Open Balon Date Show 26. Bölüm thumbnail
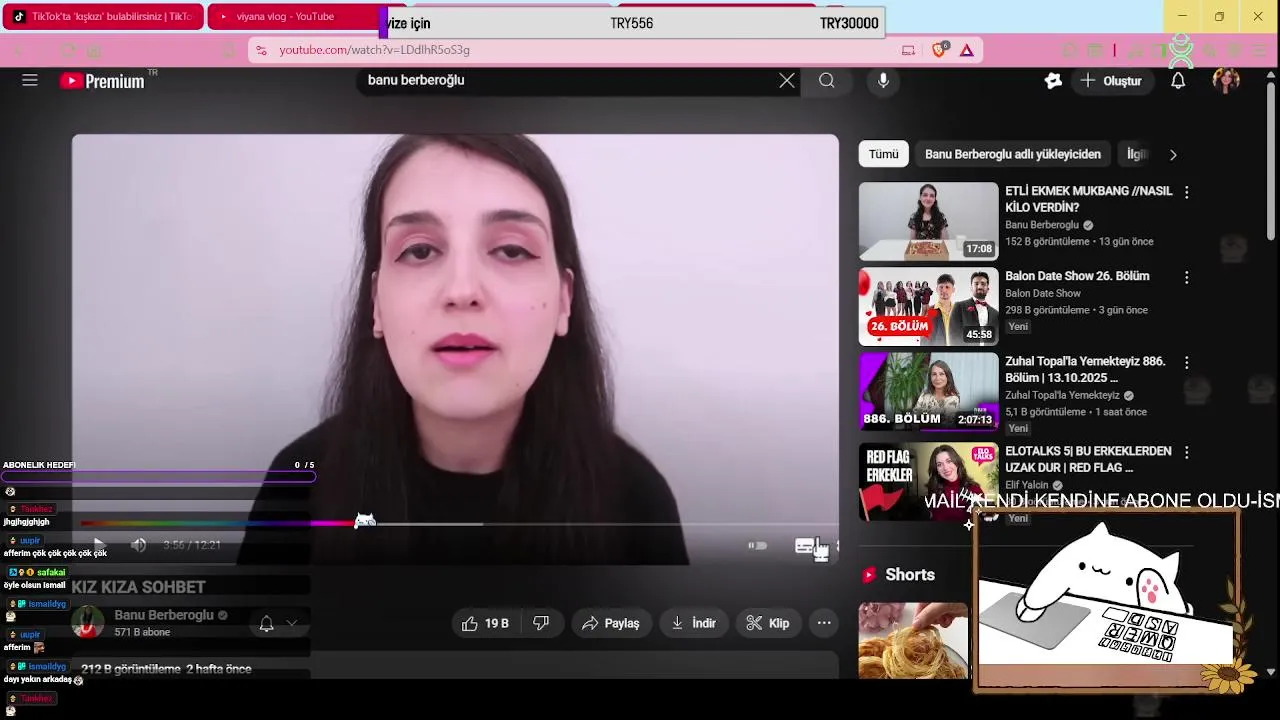The height and width of the screenshot is (720, 1280). pyautogui.click(x=928, y=306)
